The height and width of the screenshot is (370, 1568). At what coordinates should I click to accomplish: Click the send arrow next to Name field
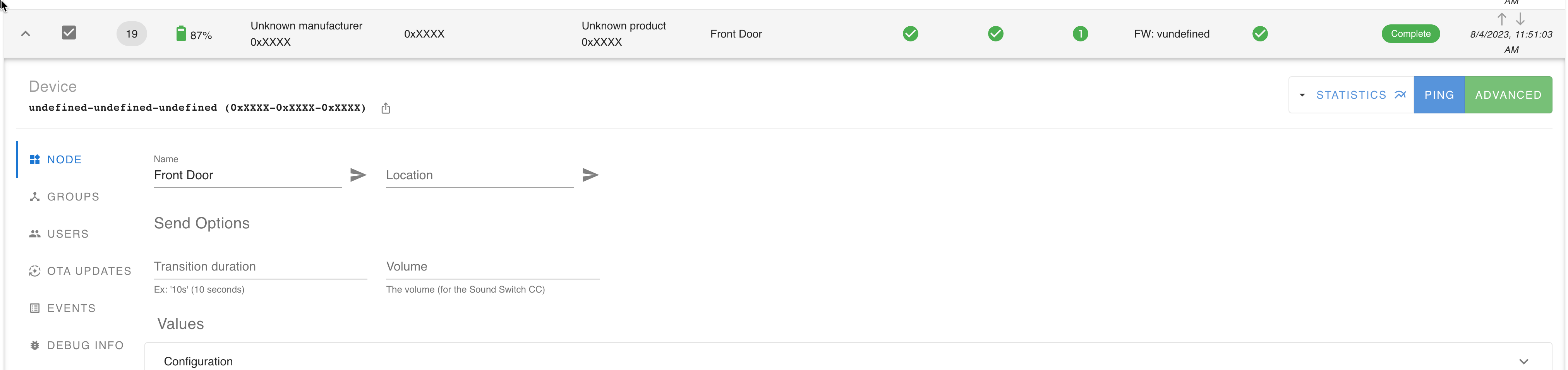[x=358, y=175]
